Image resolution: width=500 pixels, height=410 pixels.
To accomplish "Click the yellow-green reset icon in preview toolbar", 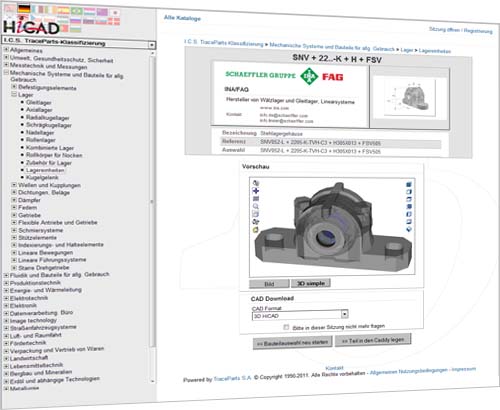I will [256, 230].
